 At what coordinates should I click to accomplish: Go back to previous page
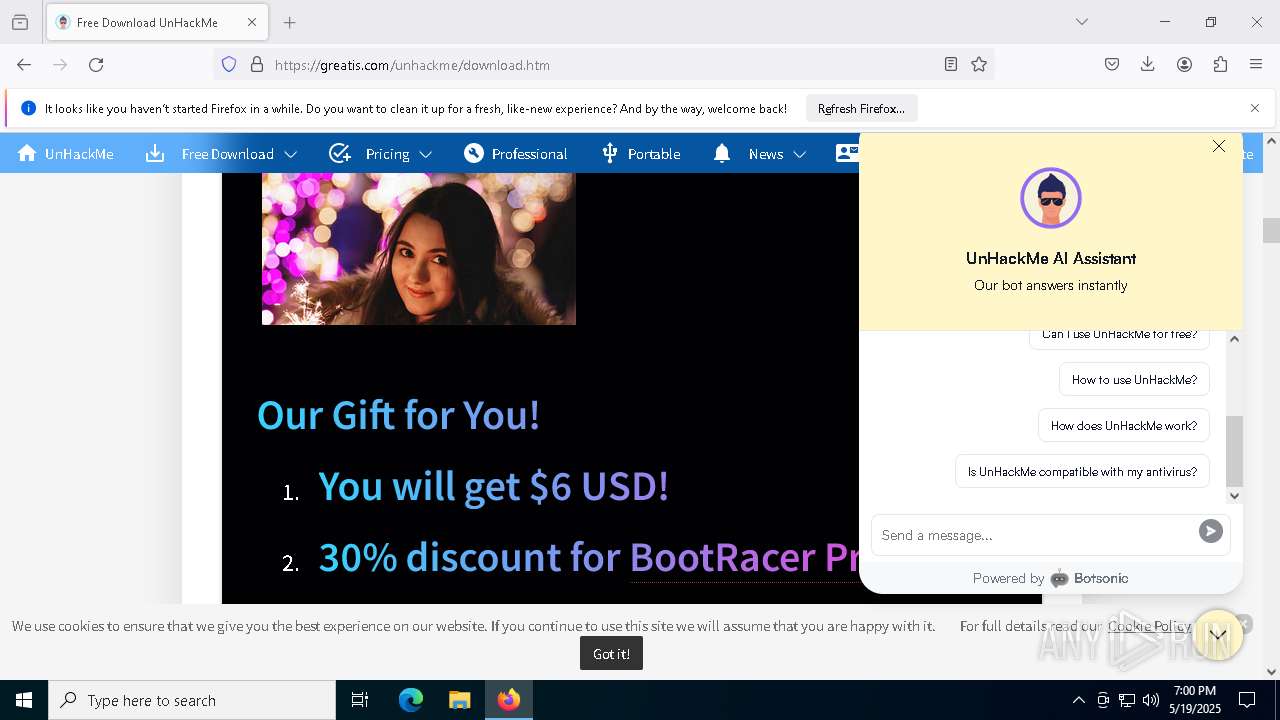coord(24,64)
